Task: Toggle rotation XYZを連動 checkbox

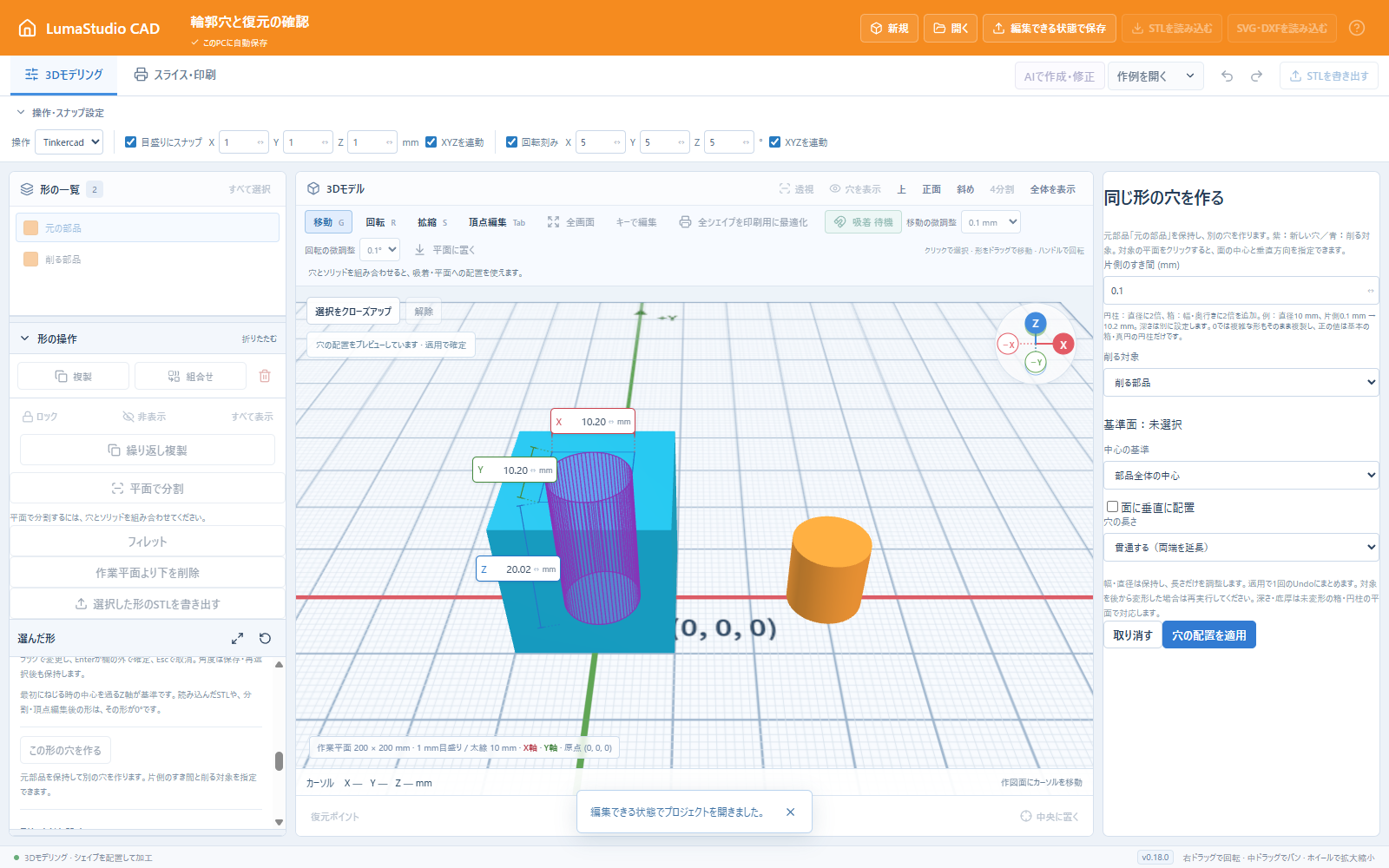Action: point(774,142)
